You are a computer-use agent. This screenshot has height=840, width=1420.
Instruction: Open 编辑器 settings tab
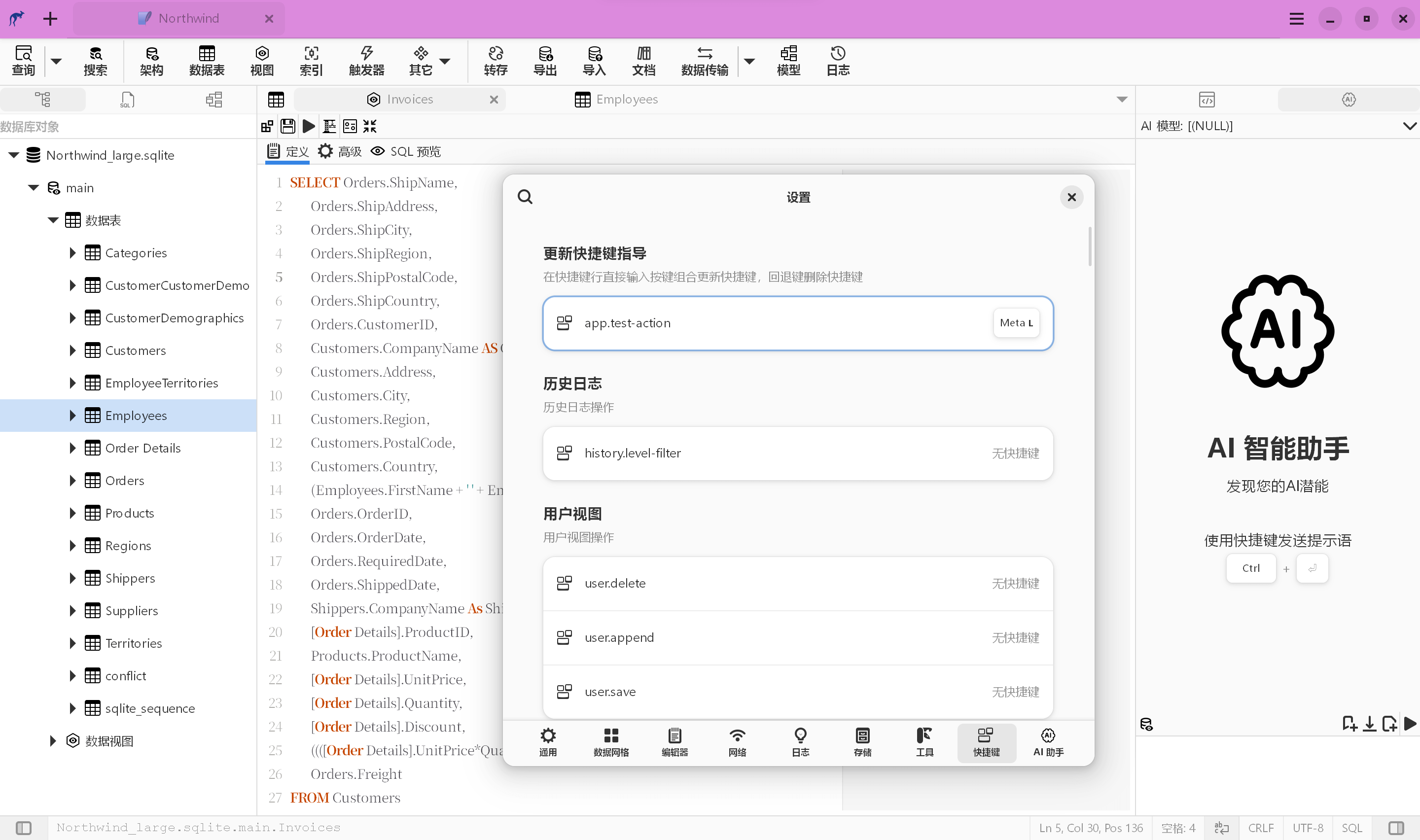[674, 742]
